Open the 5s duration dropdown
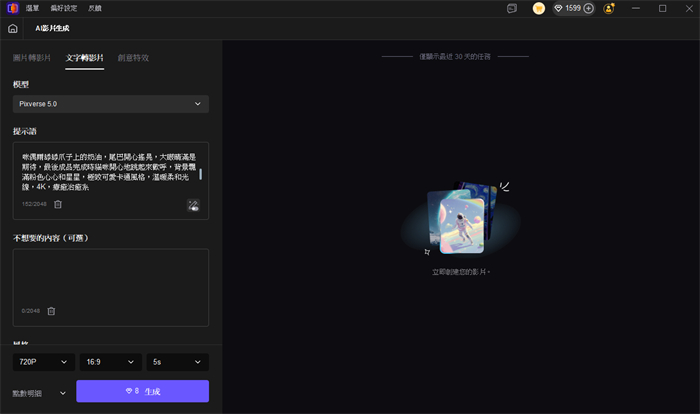 pyautogui.click(x=177, y=361)
